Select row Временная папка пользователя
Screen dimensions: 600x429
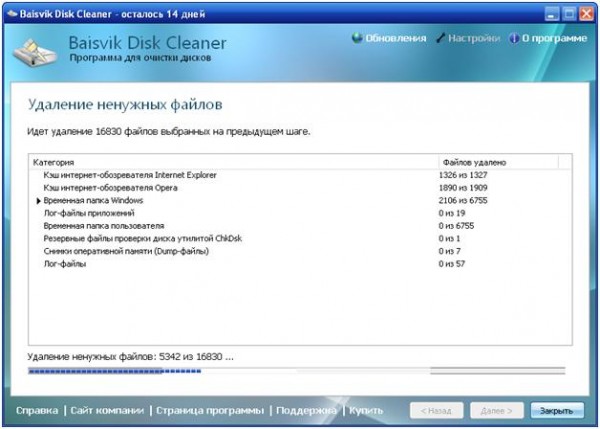point(300,226)
